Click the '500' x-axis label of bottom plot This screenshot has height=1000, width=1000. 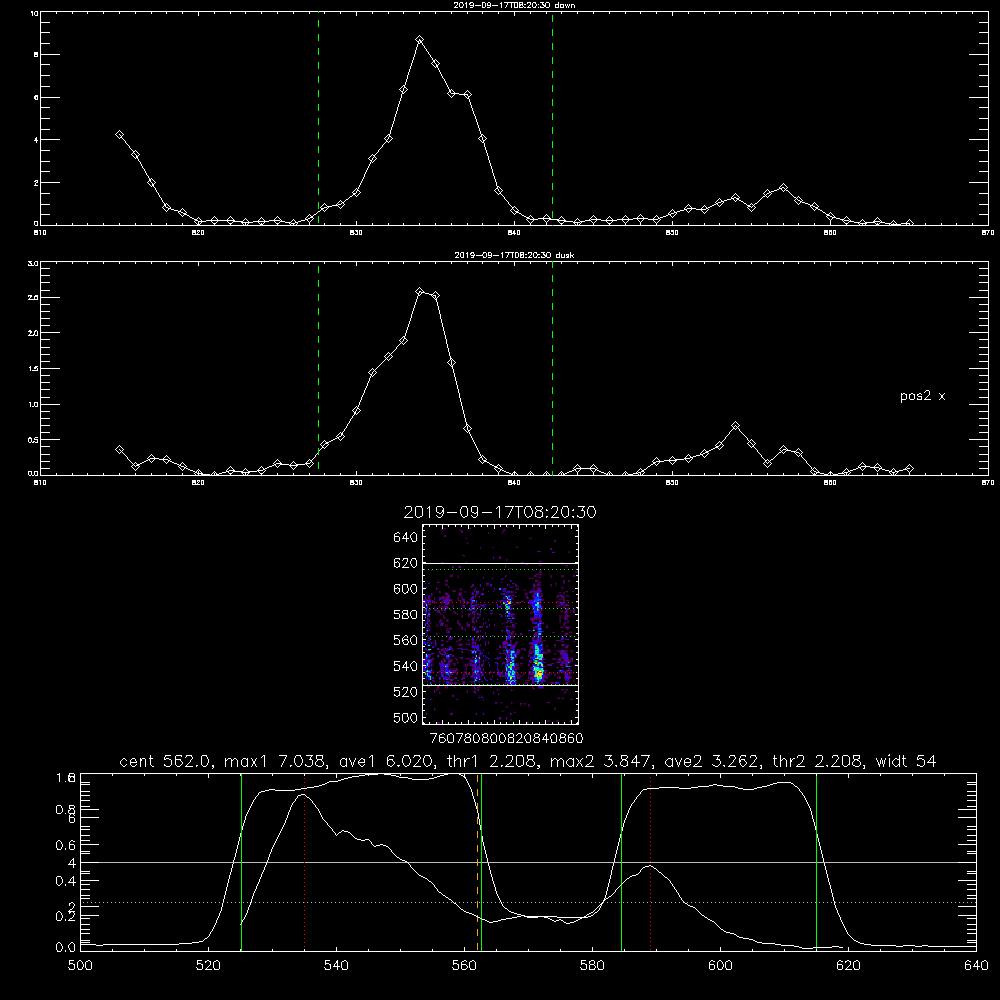pyautogui.click(x=80, y=966)
